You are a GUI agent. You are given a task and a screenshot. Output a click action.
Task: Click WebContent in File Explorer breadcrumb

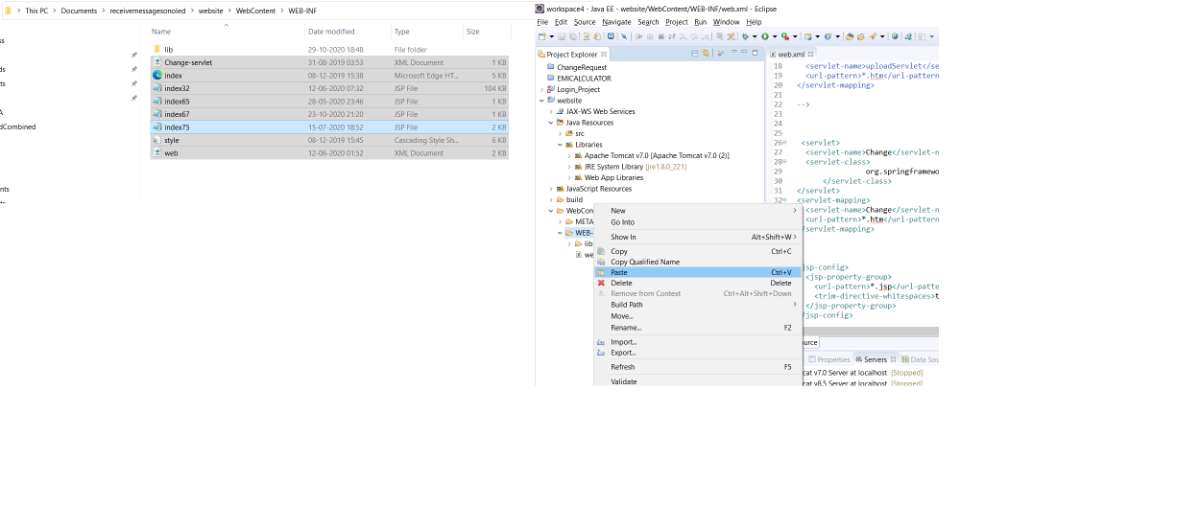[256, 10]
